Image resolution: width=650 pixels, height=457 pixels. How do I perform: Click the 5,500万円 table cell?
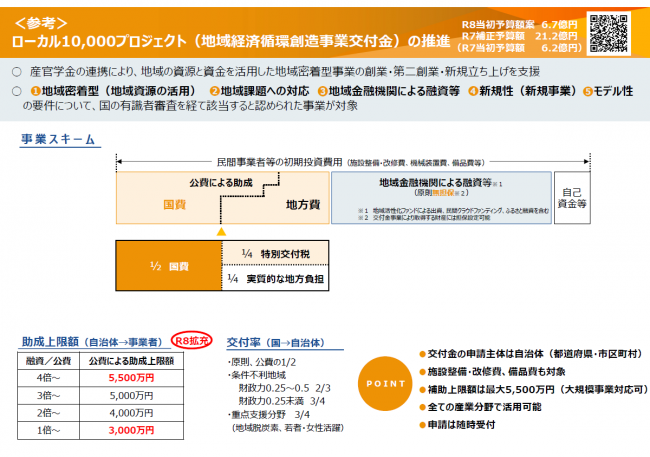click(x=131, y=378)
